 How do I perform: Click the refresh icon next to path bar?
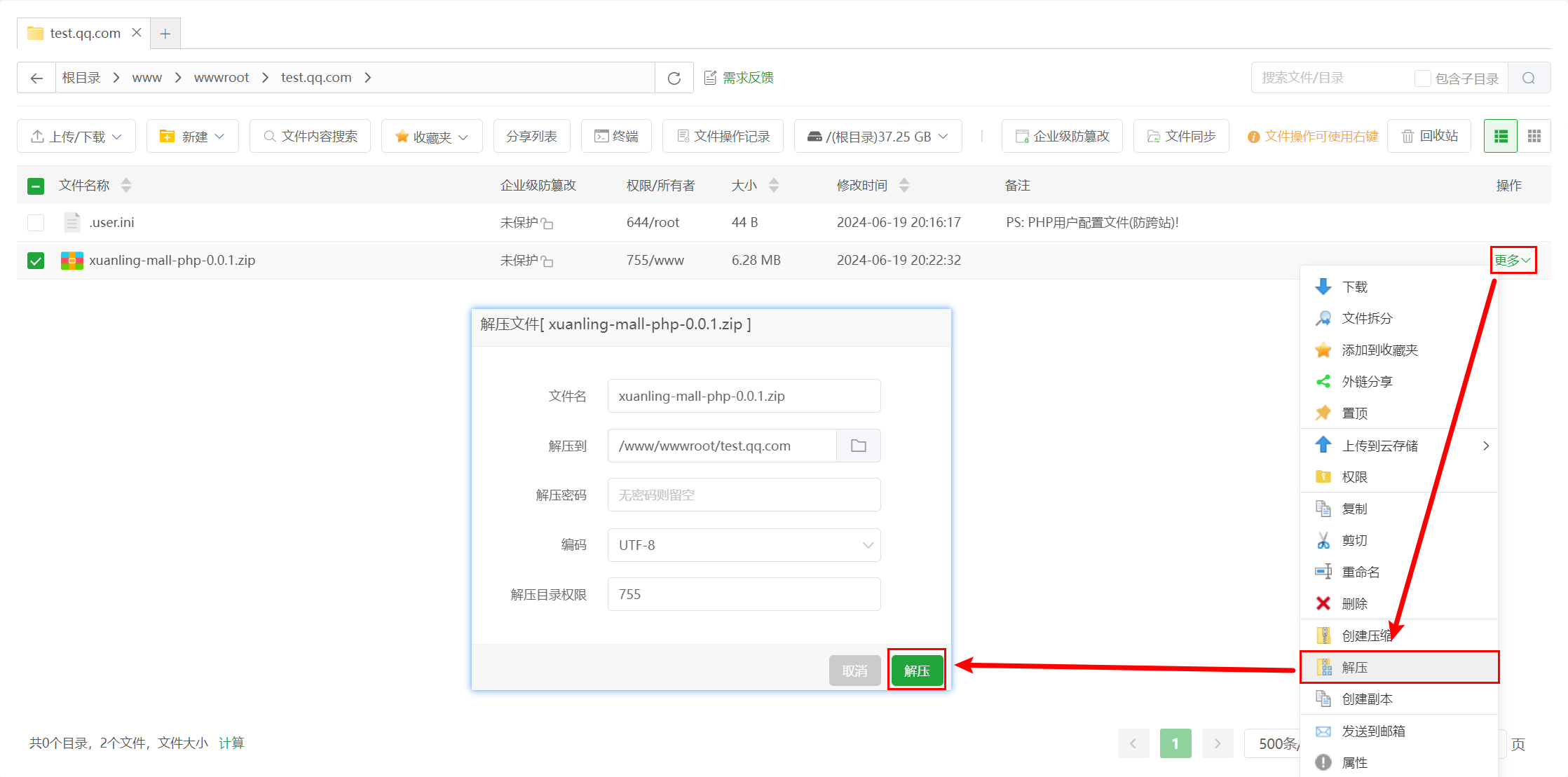[674, 78]
